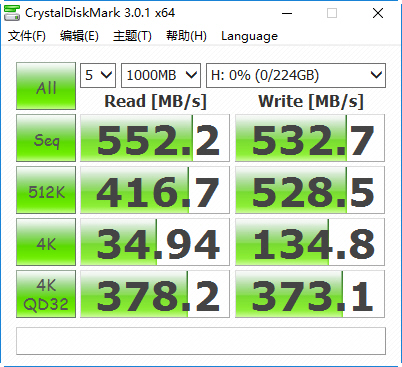
Task: Click the 4K read result 34.94
Action: click(155, 242)
